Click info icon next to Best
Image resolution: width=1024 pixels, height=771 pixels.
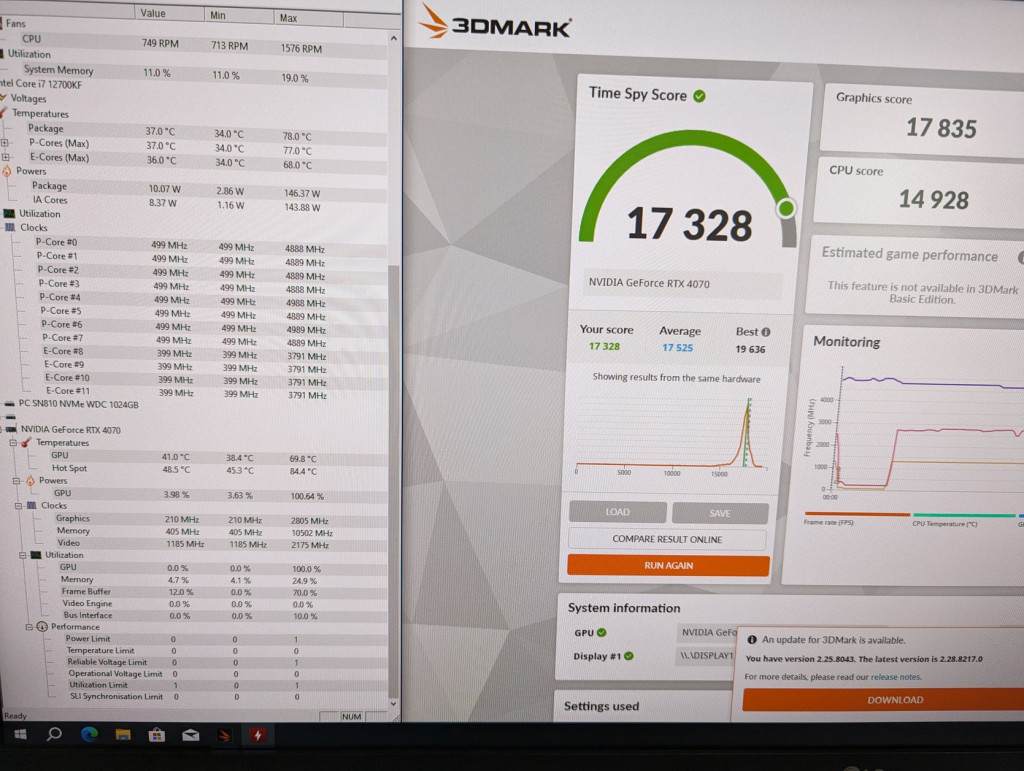(765, 332)
